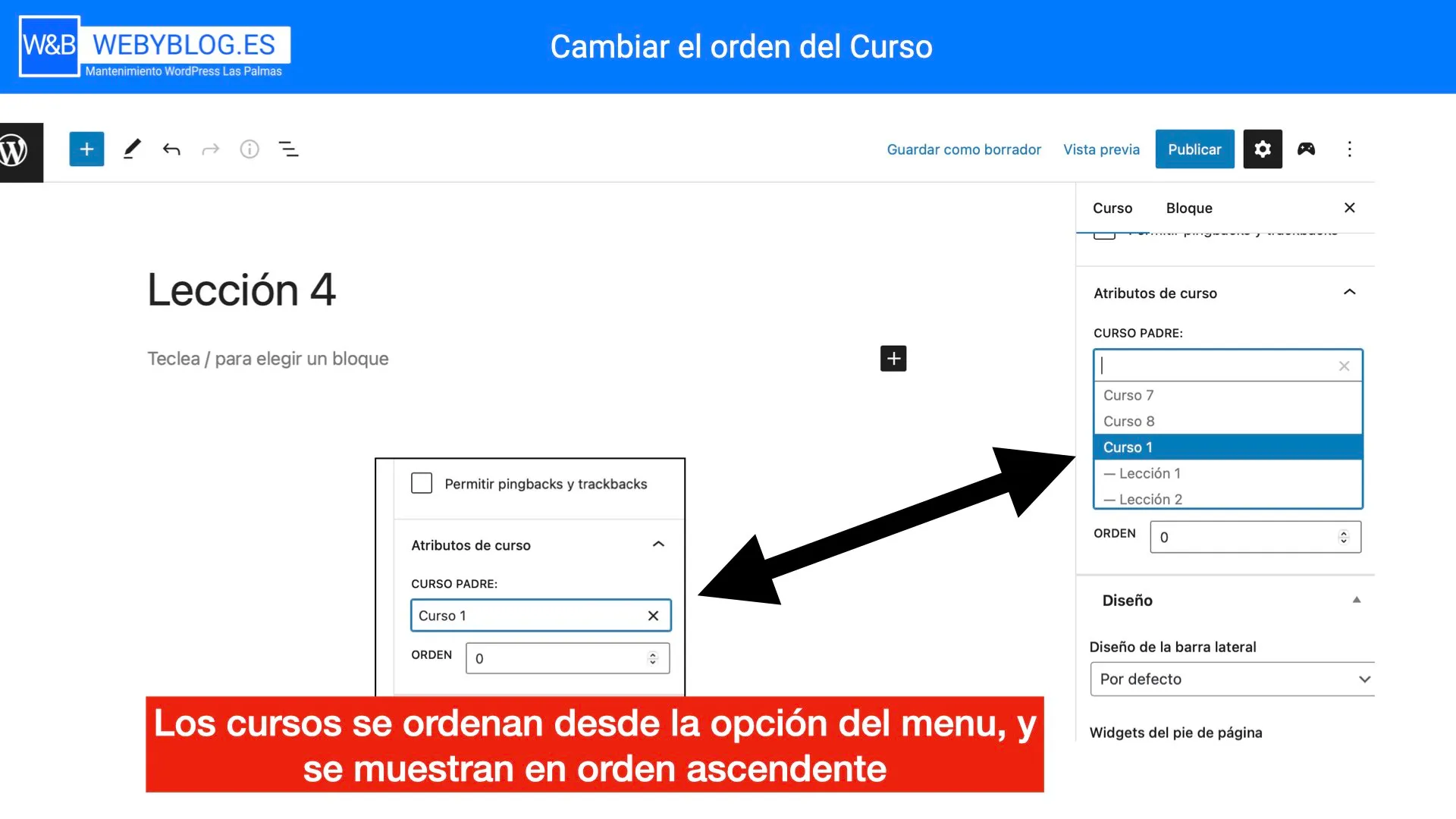Click the inset Orden number field
1456x819 pixels.
[x=567, y=658]
